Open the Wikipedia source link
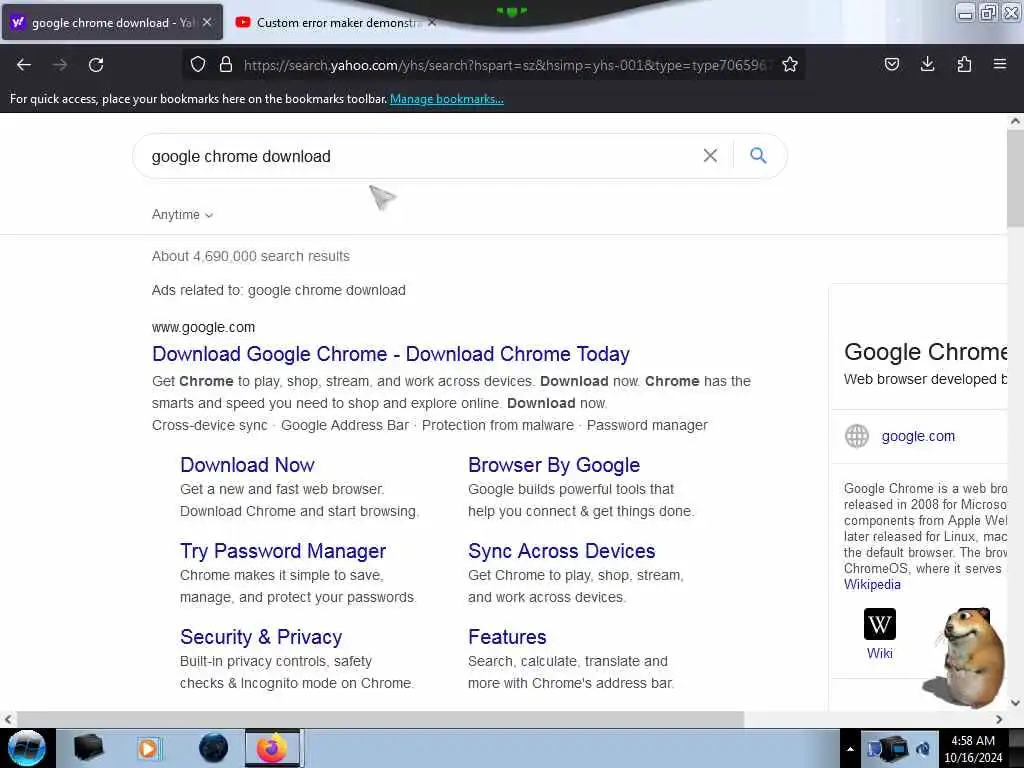The width and height of the screenshot is (1024, 768). pyautogui.click(x=872, y=584)
